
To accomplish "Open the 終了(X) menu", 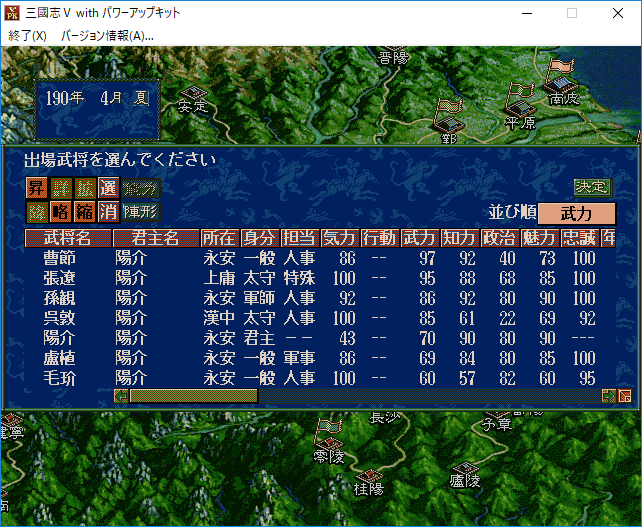I will (28, 35).
